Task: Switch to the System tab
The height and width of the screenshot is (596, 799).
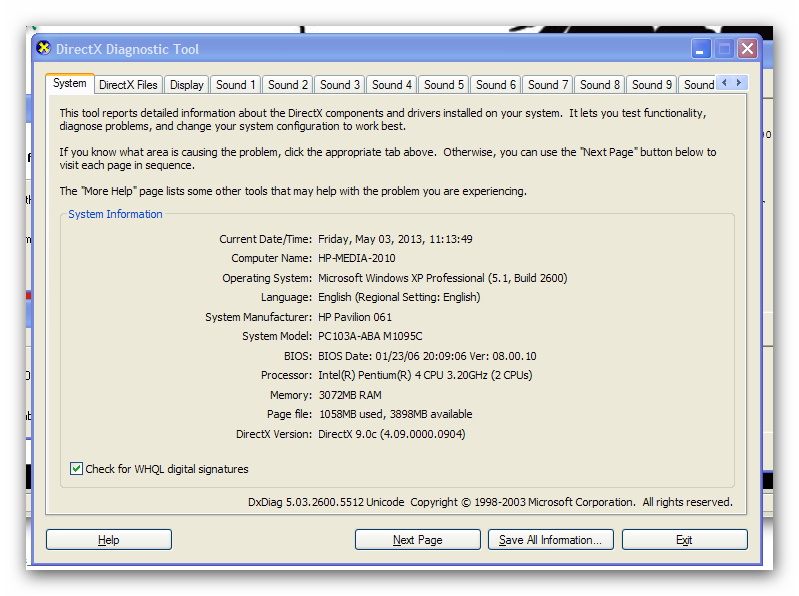Action: pyautogui.click(x=70, y=84)
